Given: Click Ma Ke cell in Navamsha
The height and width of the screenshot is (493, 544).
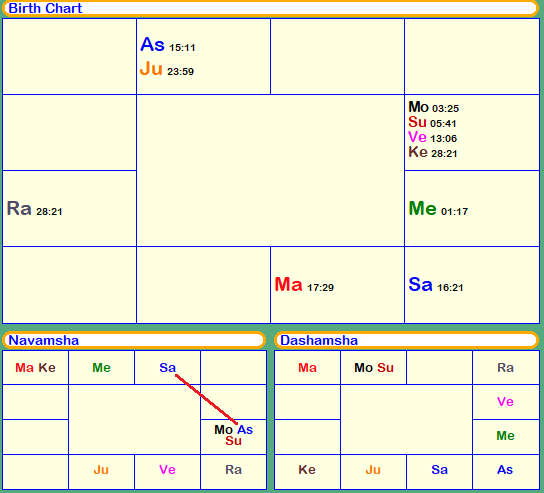Looking at the screenshot, I should pos(35,368).
